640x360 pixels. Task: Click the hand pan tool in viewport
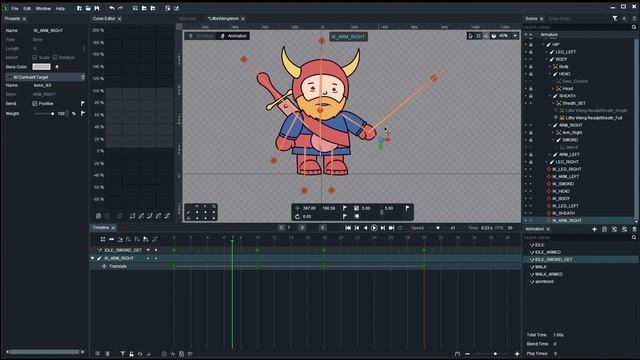(470, 36)
